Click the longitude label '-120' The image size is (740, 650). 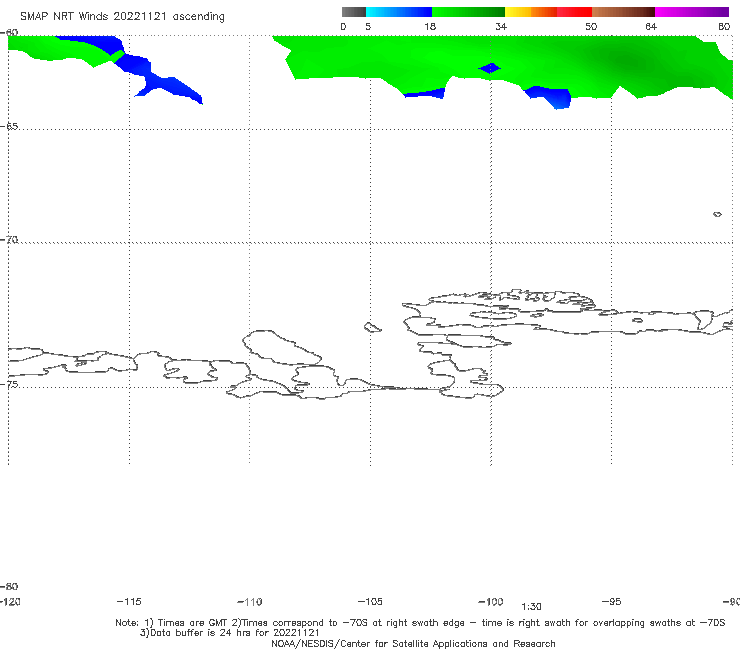coord(10,601)
